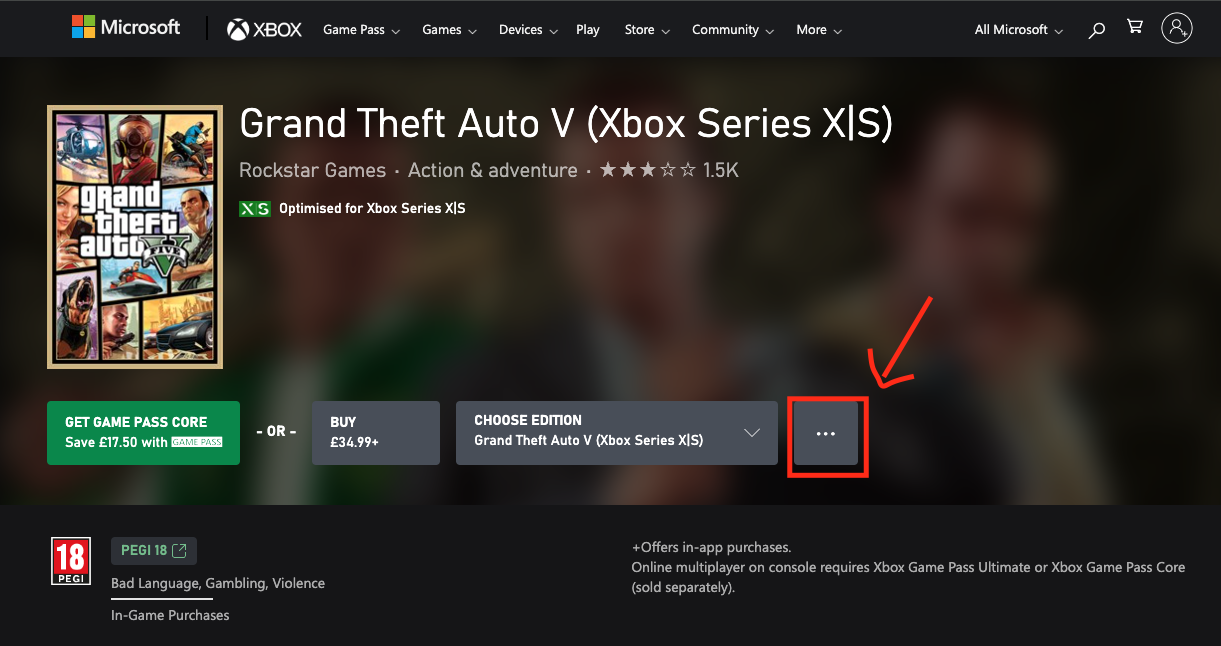The width and height of the screenshot is (1221, 646).
Task: Click the Microsoft logo
Action: click(x=126, y=28)
